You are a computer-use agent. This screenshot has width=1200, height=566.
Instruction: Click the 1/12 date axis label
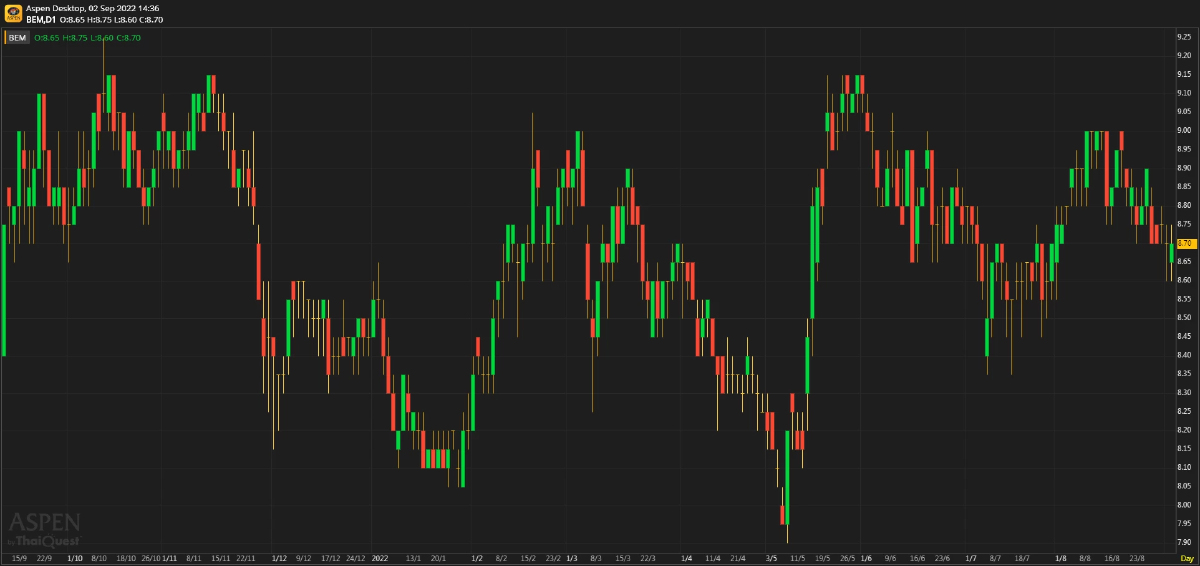coord(279,557)
